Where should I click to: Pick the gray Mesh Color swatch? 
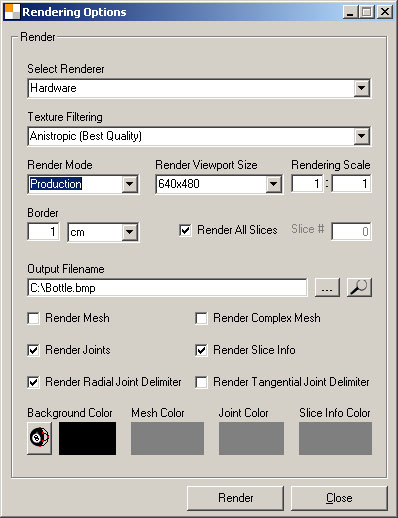click(167, 438)
